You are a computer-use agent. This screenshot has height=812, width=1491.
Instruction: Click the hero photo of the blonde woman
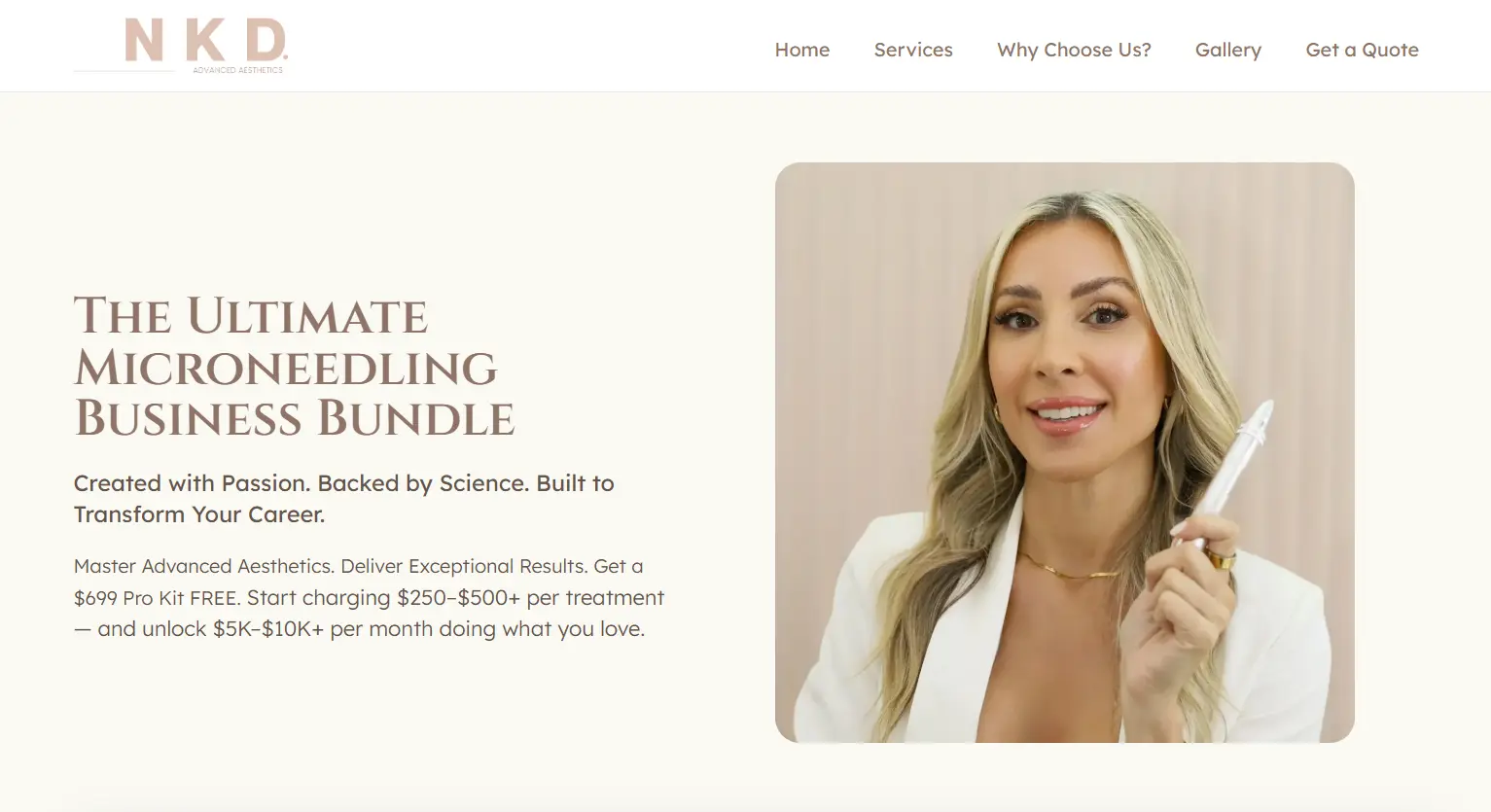tap(1064, 452)
